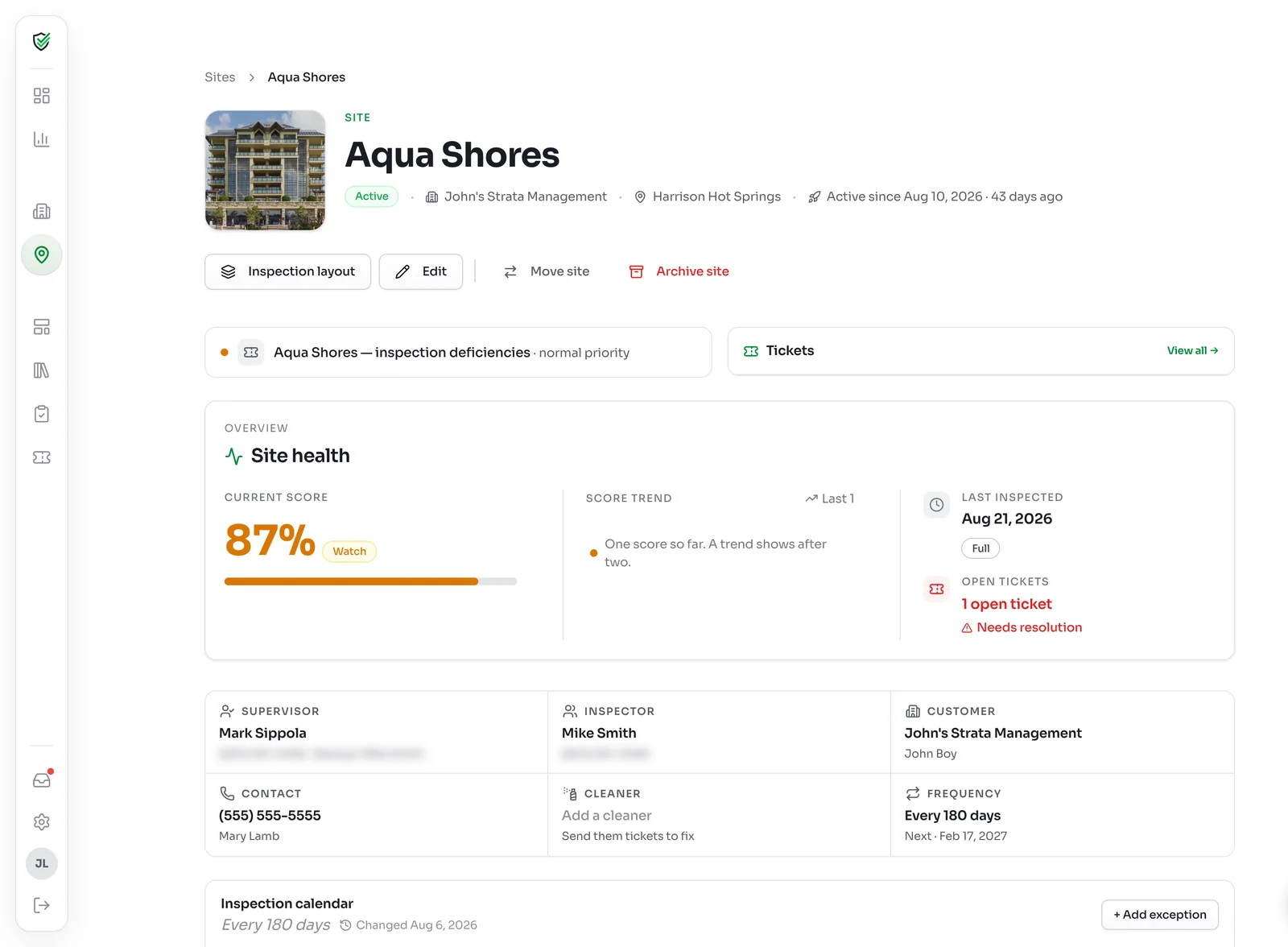
Task: Click the Needs resolution warning
Action: pos(1022,628)
